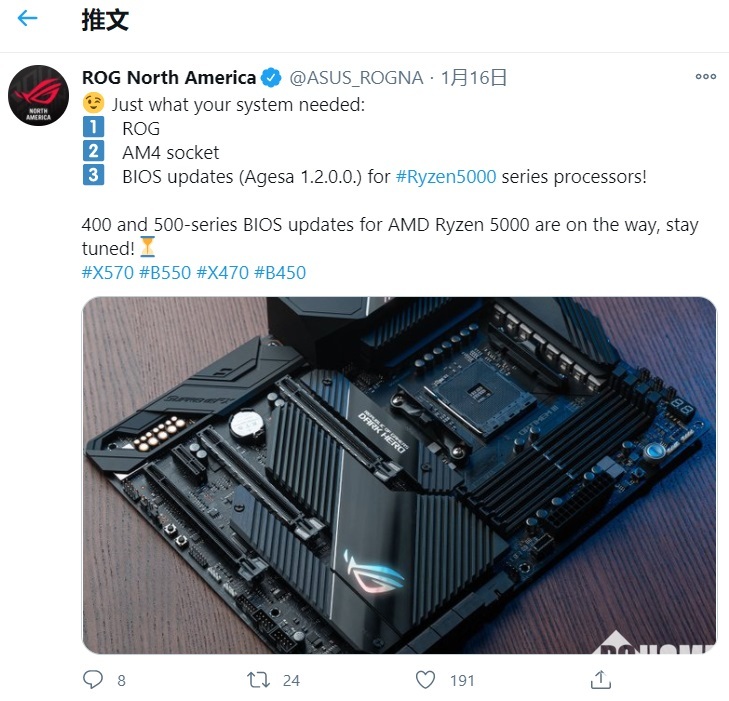Click the reply speech bubble icon
Image resolution: width=729 pixels, height=701 pixels.
click(93, 680)
